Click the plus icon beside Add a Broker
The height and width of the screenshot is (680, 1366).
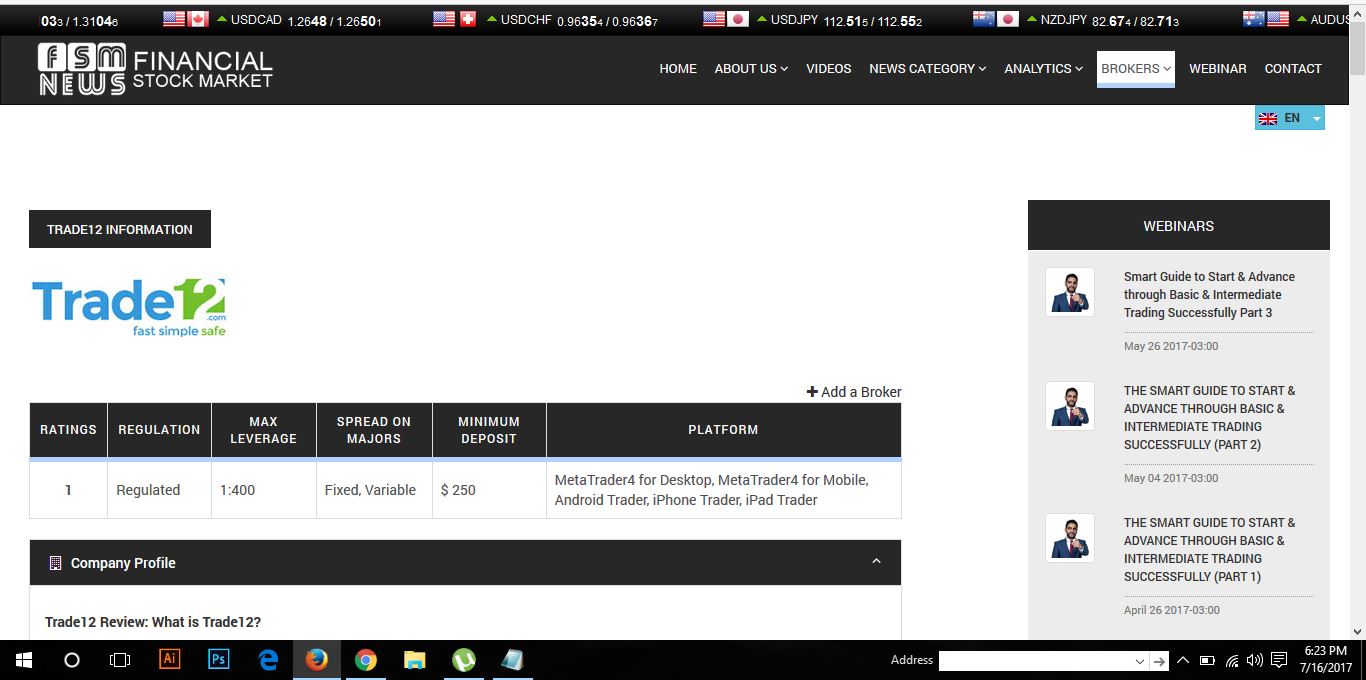pyautogui.click(x=812, y=392)
